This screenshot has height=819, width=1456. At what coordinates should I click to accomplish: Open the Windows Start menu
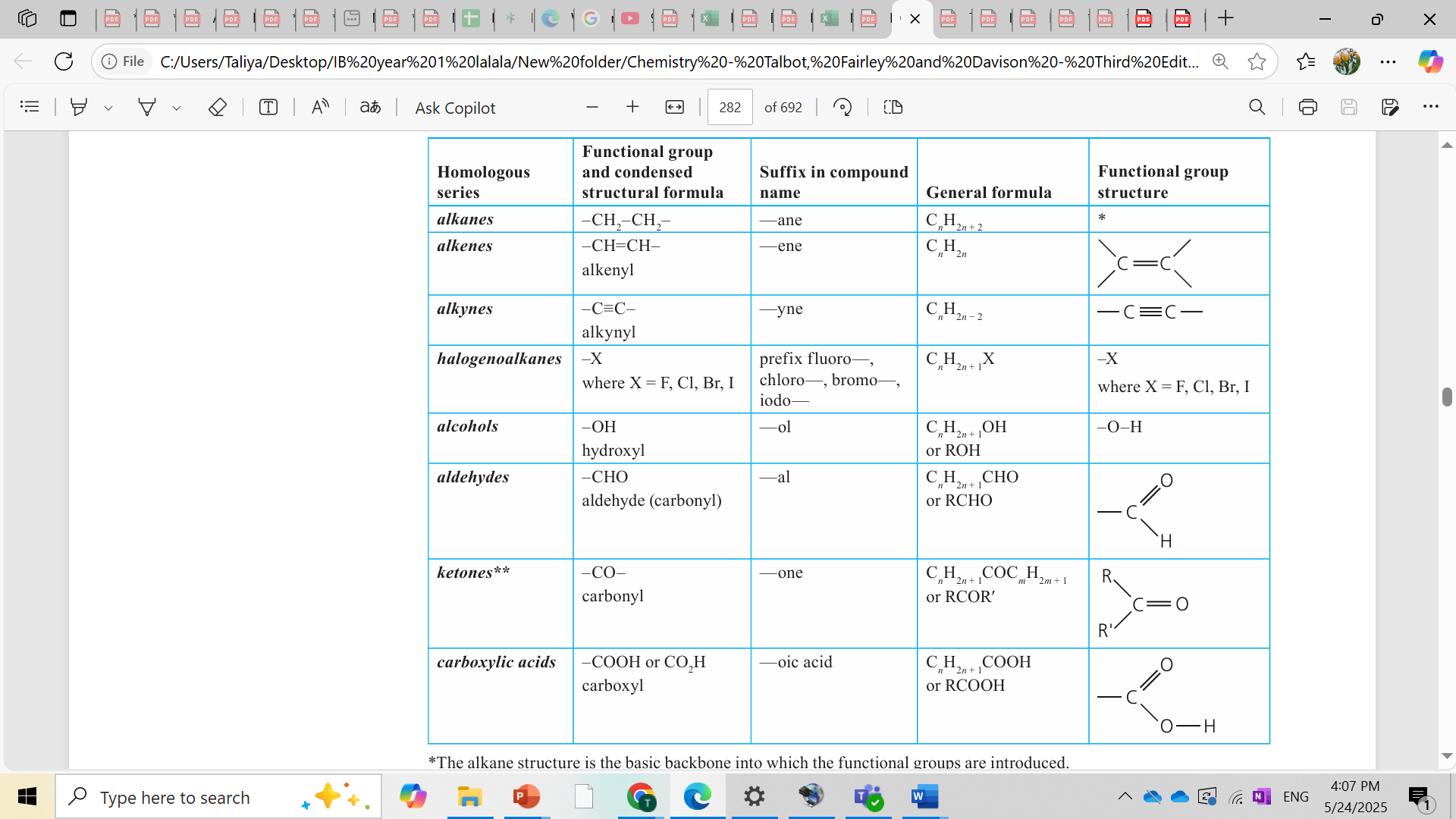point(27,796)
